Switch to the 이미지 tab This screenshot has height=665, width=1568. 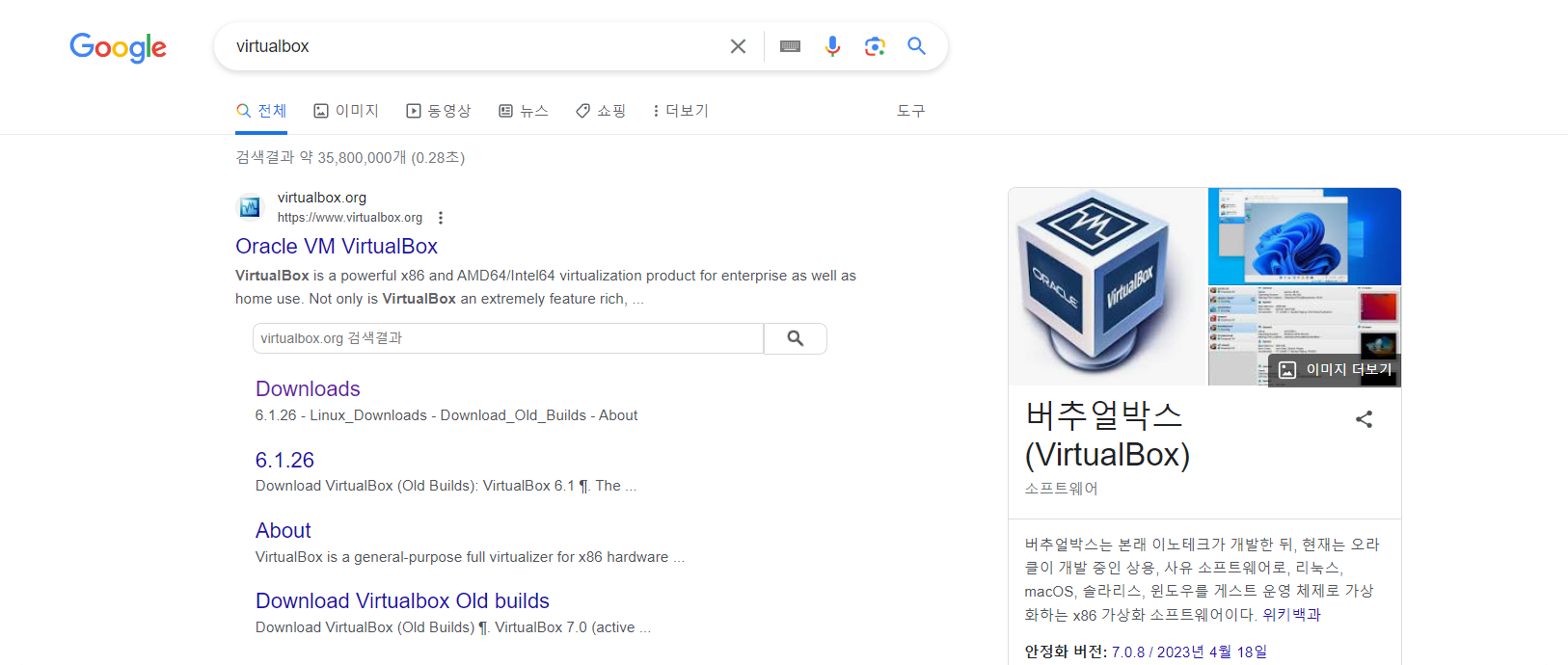click(346, 111)
